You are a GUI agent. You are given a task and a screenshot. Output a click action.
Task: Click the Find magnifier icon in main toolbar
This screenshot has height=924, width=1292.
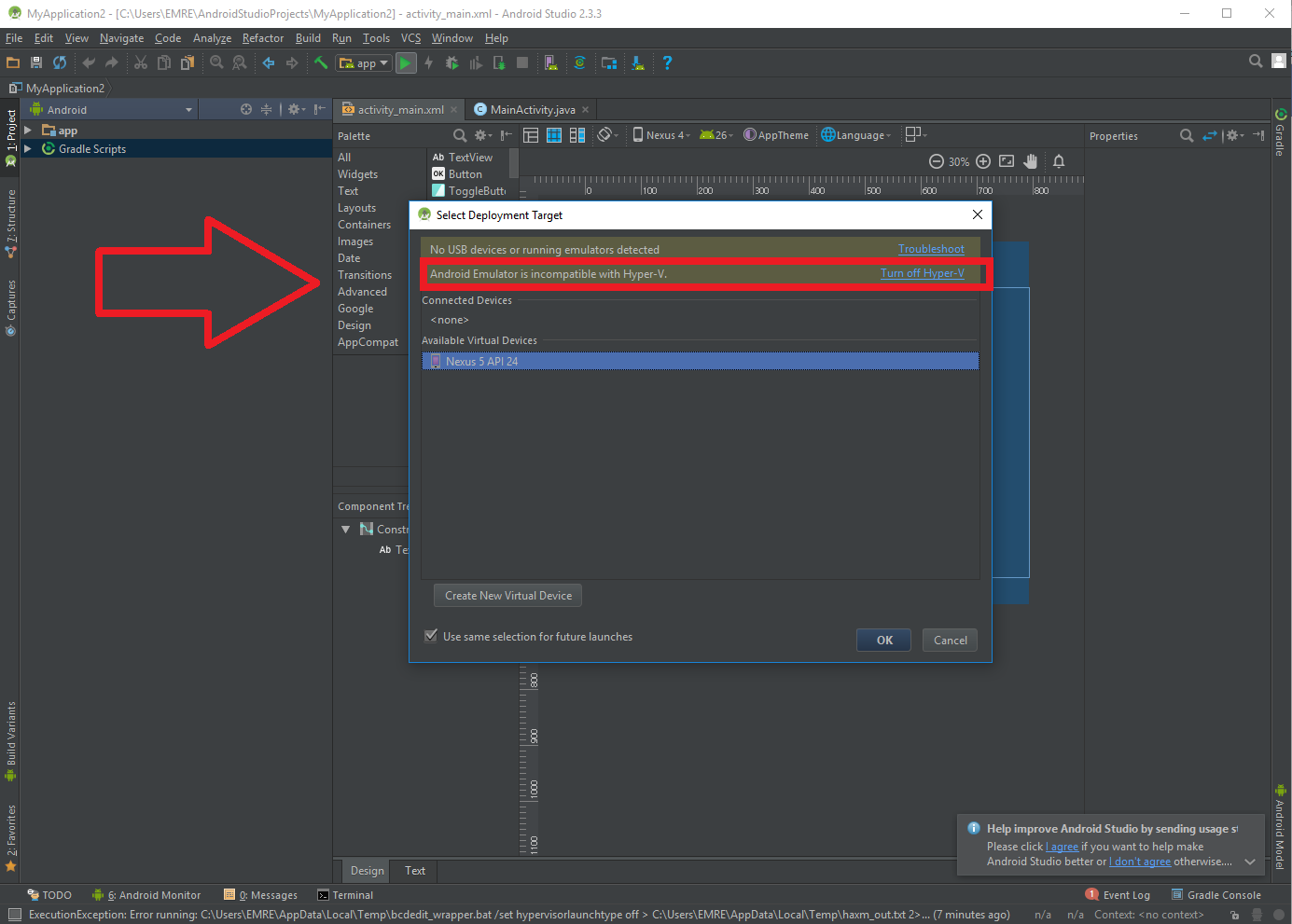coord(216,62)
